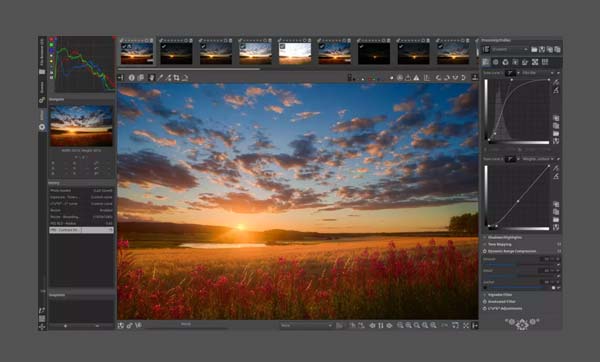Switch to the Metadata tab
Image resolution: width=600 pixels, height=362 pixels.
[545, 62]
